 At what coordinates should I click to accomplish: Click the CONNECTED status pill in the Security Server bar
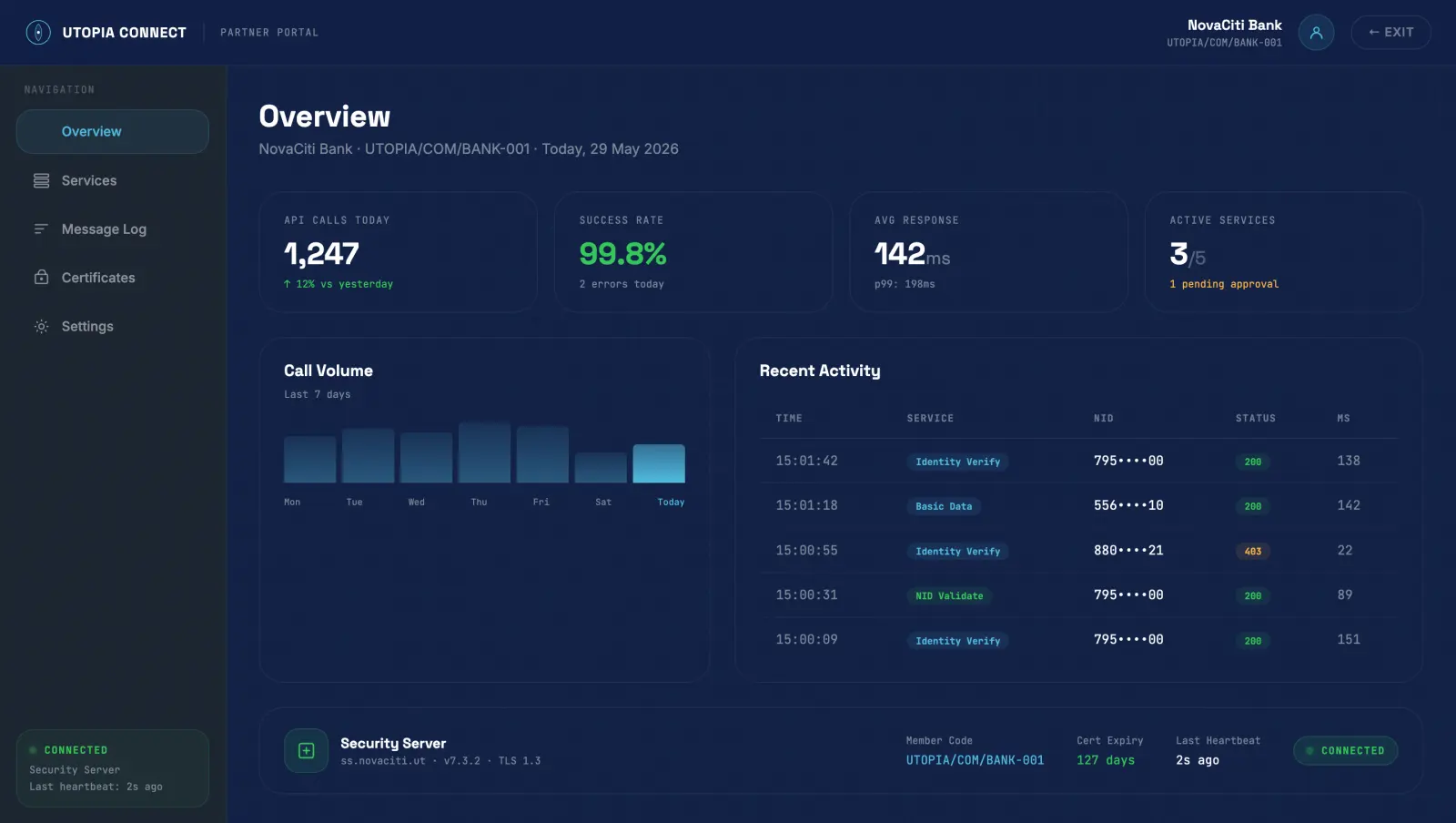1345,751
